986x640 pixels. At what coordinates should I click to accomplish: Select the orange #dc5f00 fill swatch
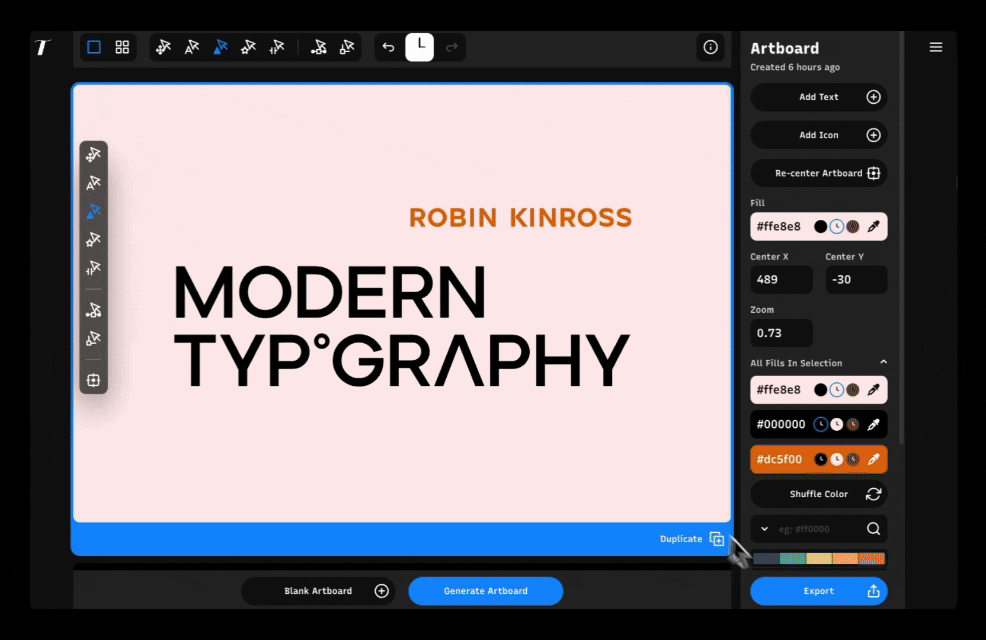819,459
